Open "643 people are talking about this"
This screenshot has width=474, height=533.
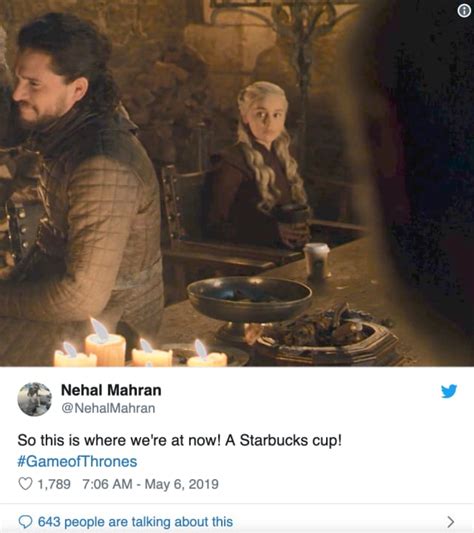(135, 521)
